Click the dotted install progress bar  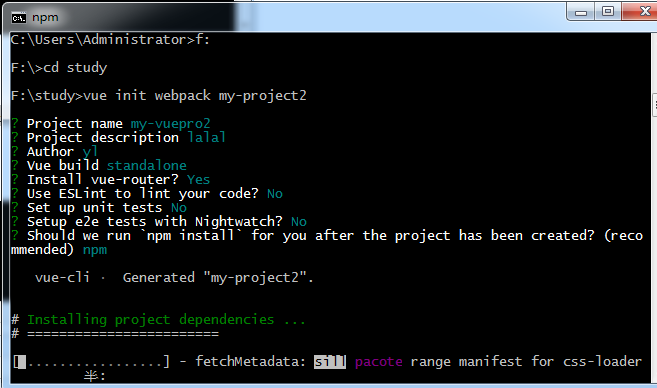[91, 362]
